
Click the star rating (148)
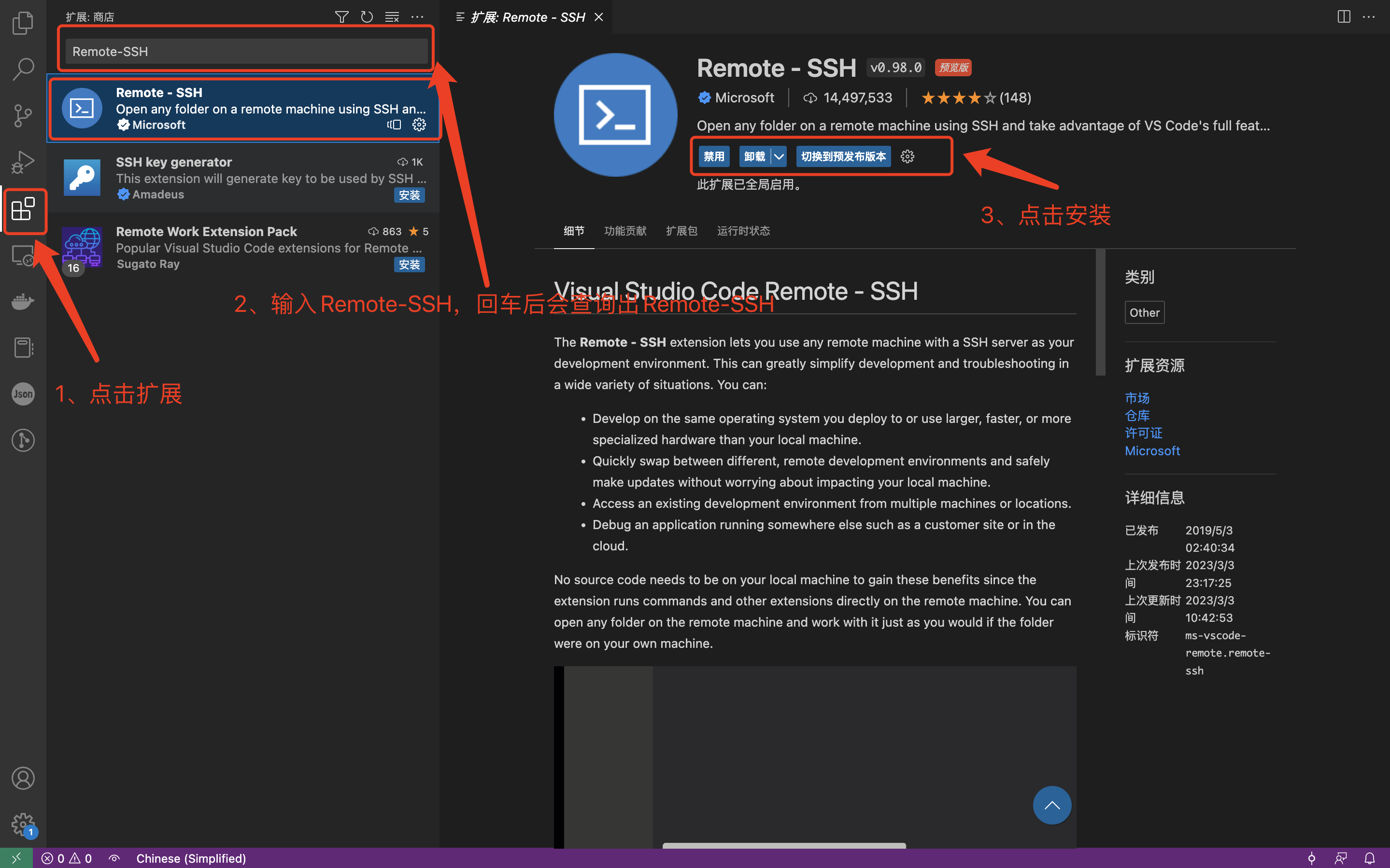(976, 98)
